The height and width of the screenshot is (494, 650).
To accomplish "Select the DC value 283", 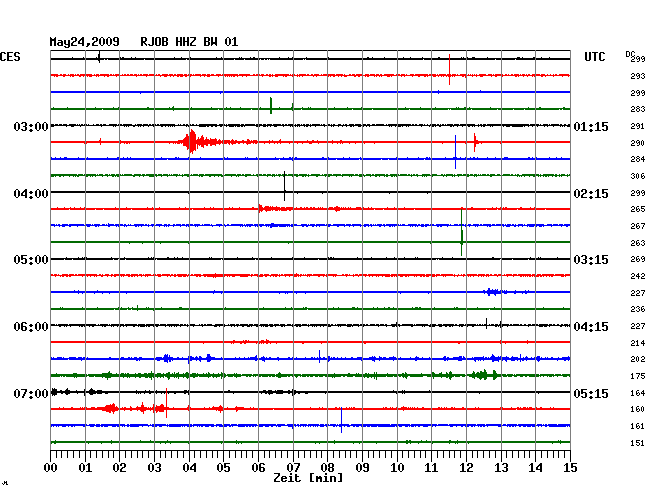I will point(638,109).
